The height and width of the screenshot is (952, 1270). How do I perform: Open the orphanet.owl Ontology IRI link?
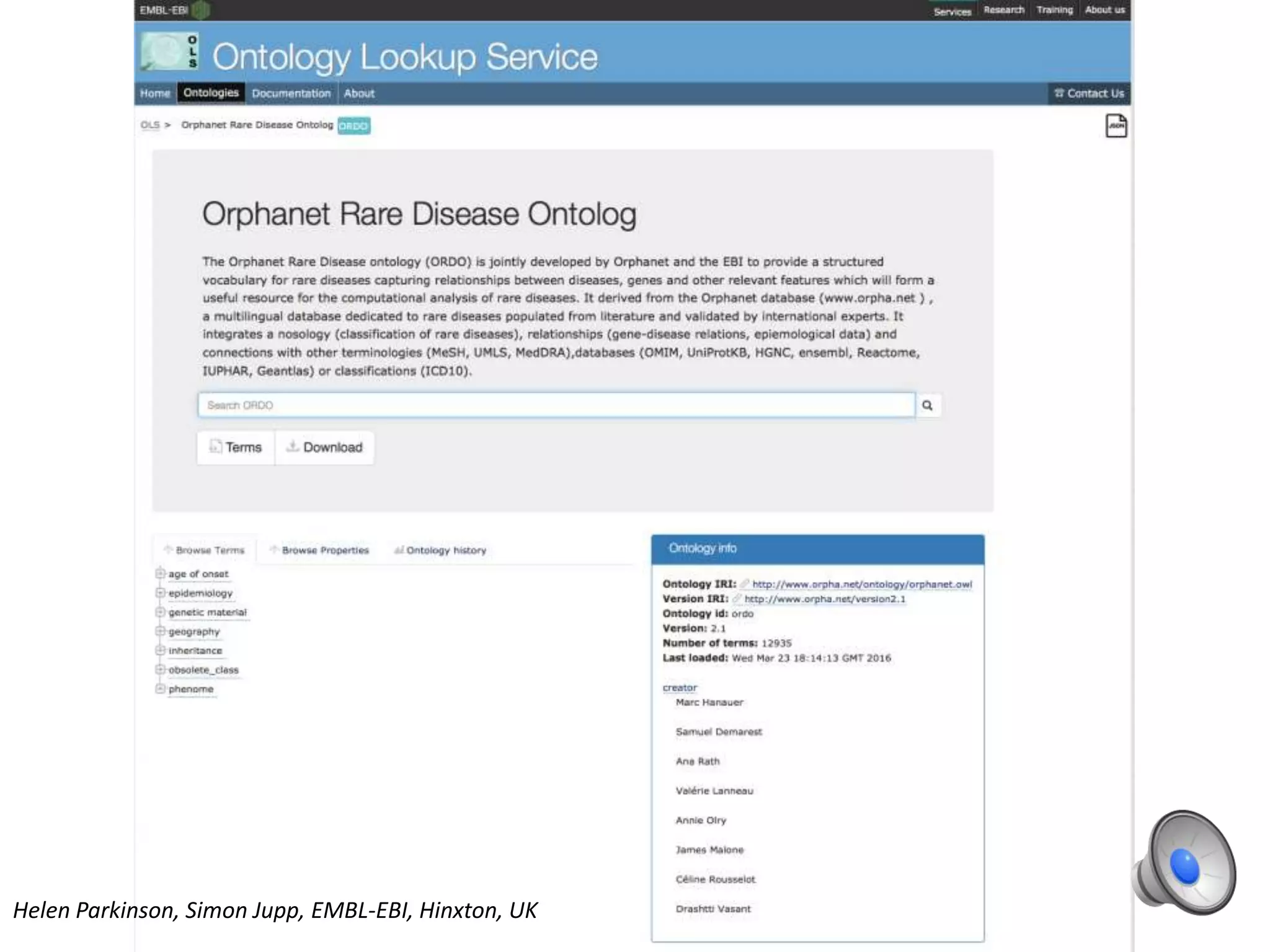click(861, 584)
